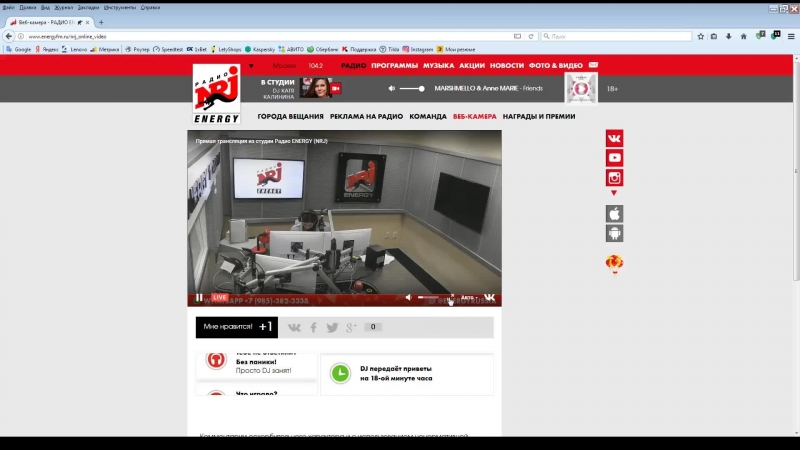800x450 pixels.
Task: Click the DJ Катя Калинина photo
Action: [315, 88]
